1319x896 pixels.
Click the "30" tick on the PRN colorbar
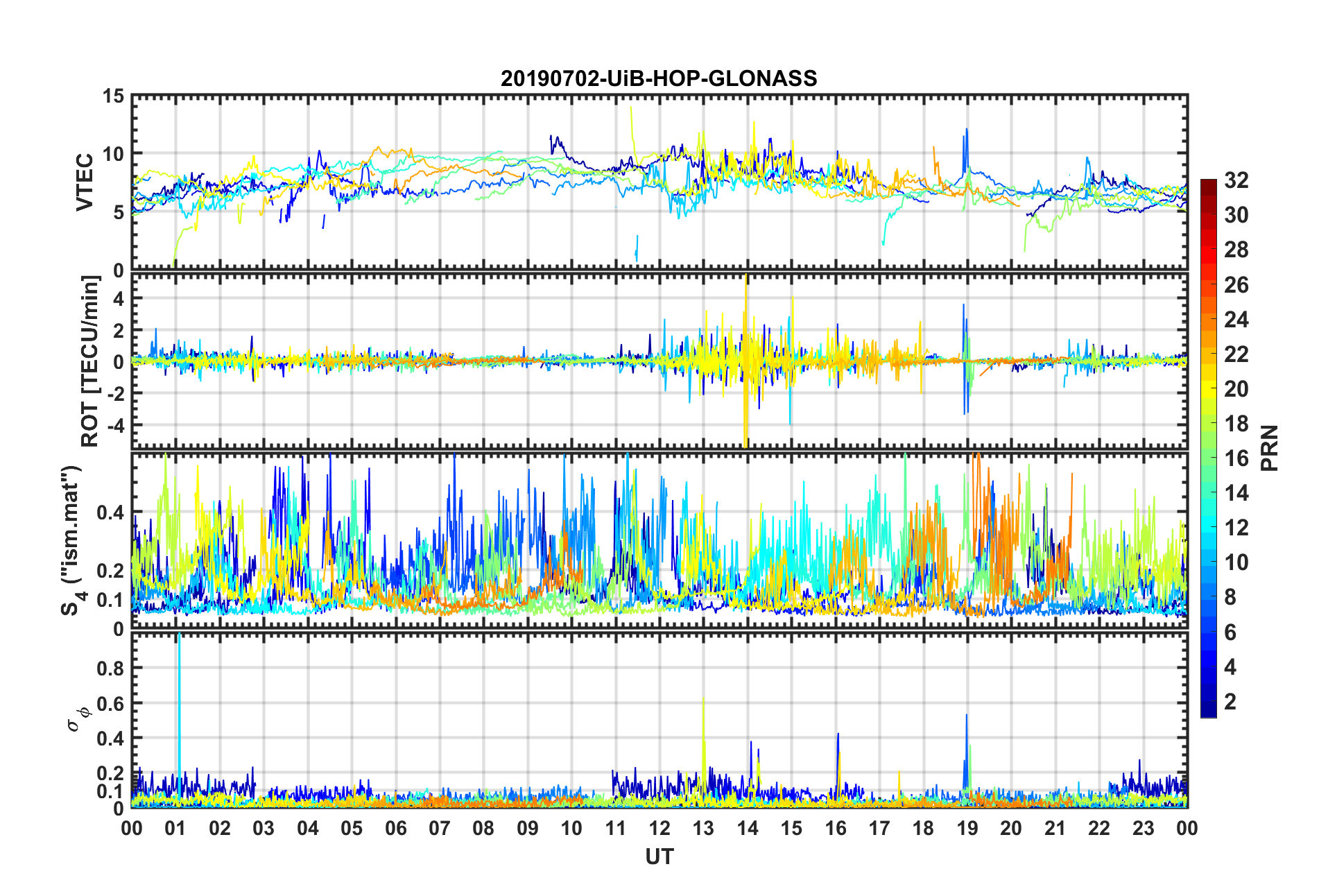tap(1236, 215)
